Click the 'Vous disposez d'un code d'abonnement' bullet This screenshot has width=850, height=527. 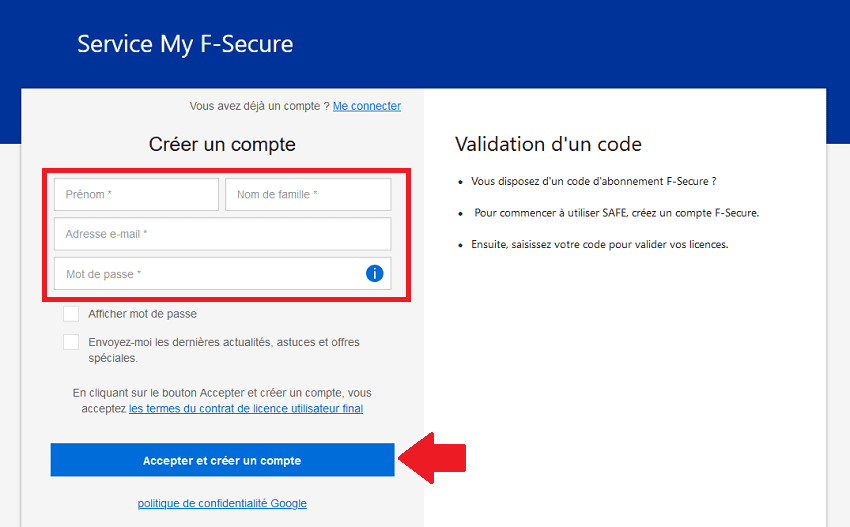[594, 181]
